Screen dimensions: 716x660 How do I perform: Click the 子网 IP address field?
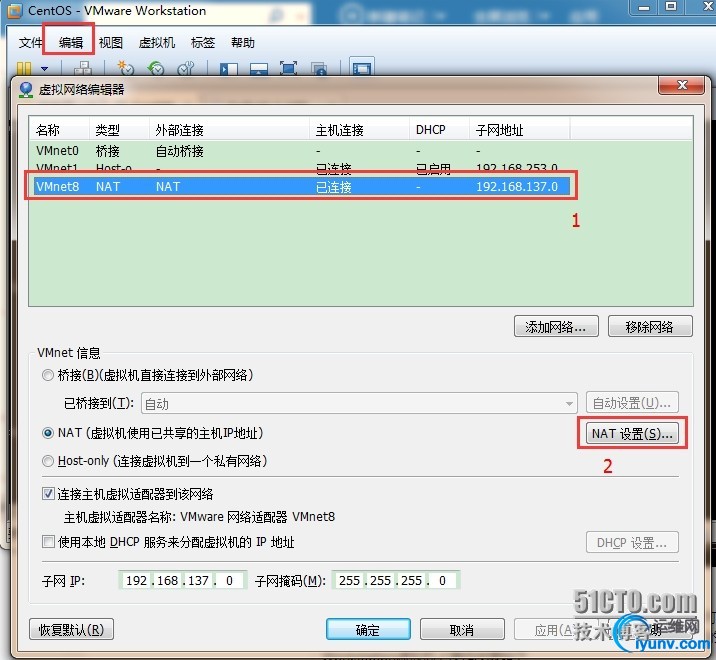183,581
